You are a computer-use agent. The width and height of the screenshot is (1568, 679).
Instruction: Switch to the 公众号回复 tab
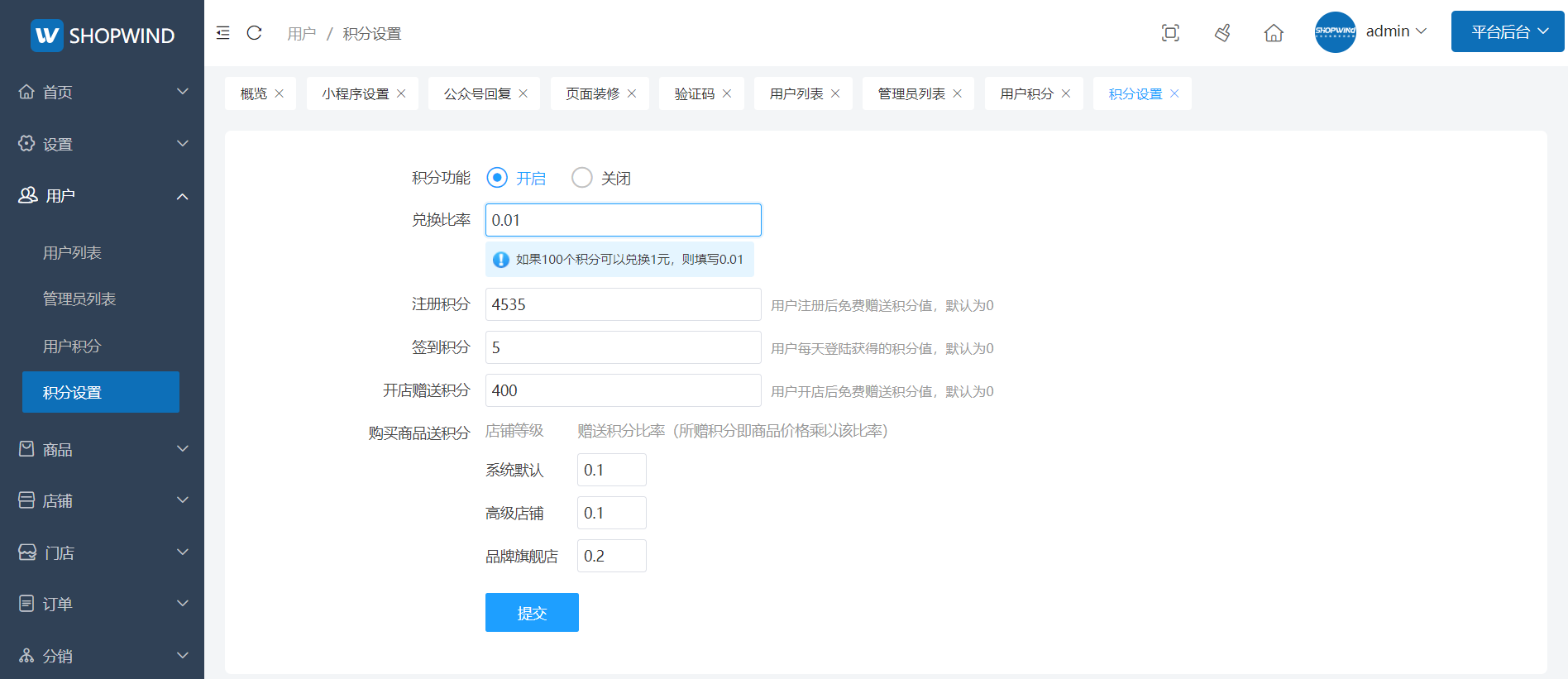(478, 93)
